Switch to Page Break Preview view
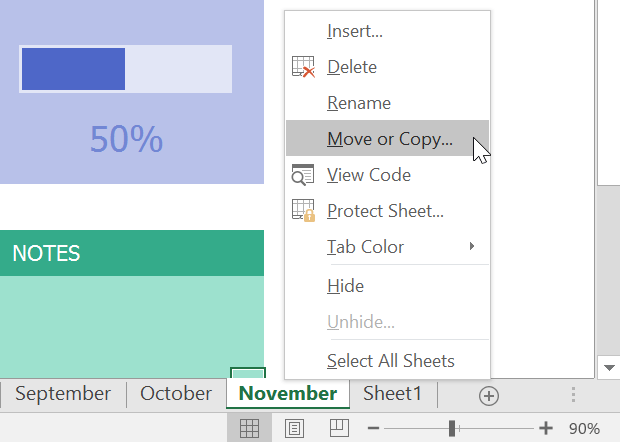 (339, 428)
